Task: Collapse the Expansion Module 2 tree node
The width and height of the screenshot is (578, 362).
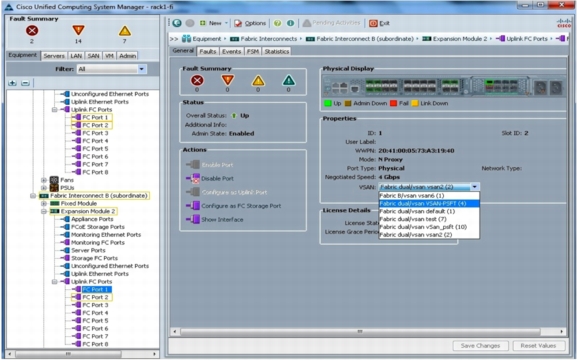Action: click(44, 211)
